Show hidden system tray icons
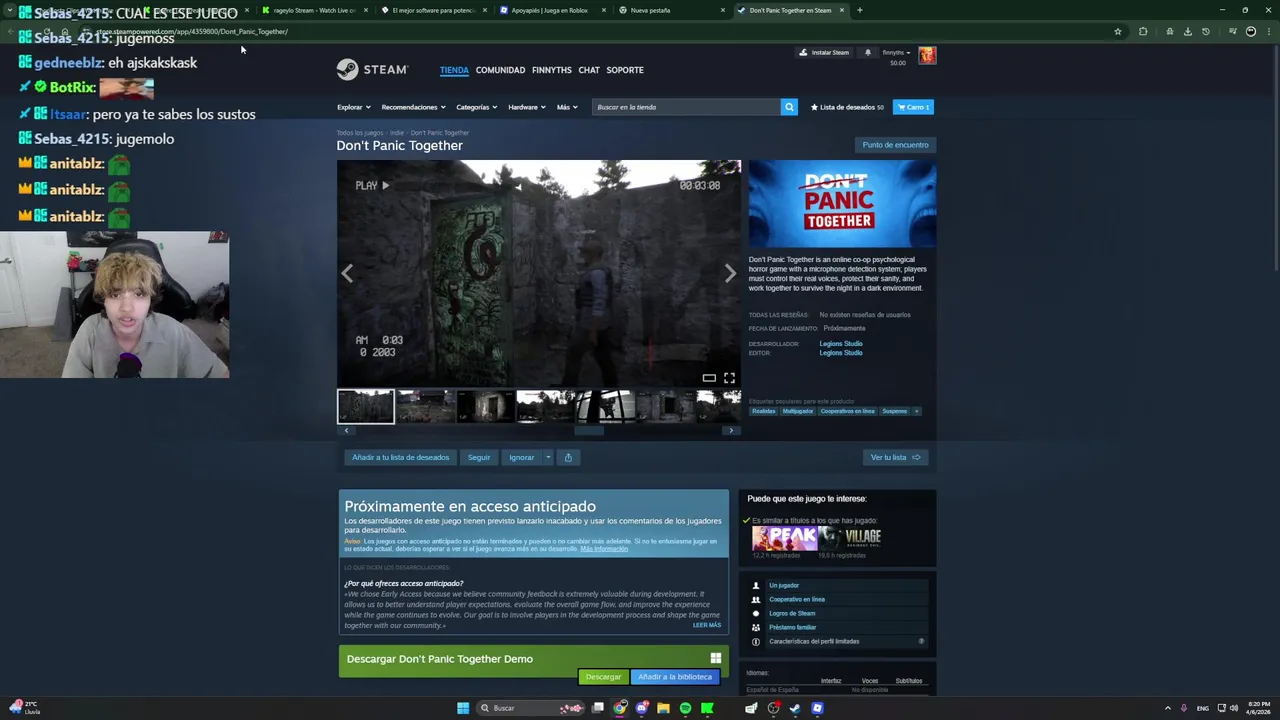Screen dimensions: 1280x720 (x=1167, y=708)
